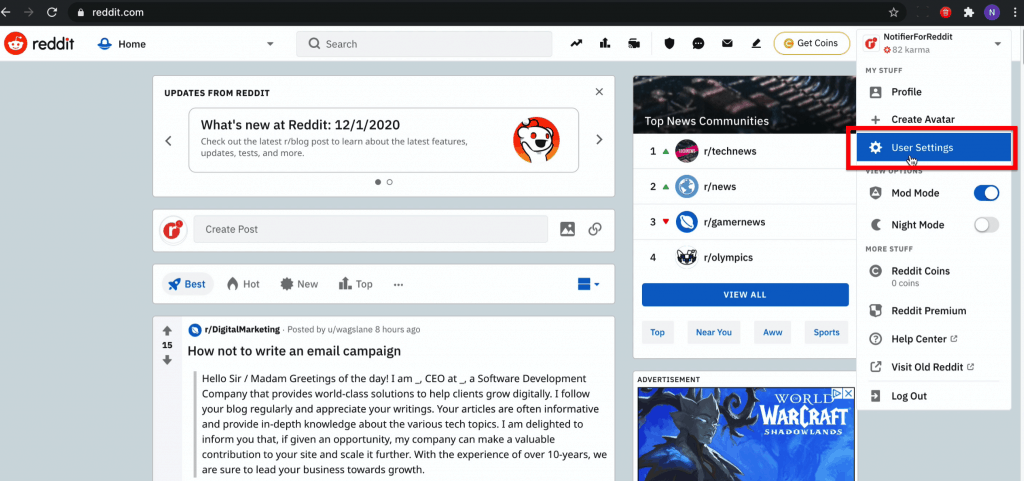Viewport: 1024px width, 481px height.
Task: Sort feed by Hot
Action: click(243, 284)
